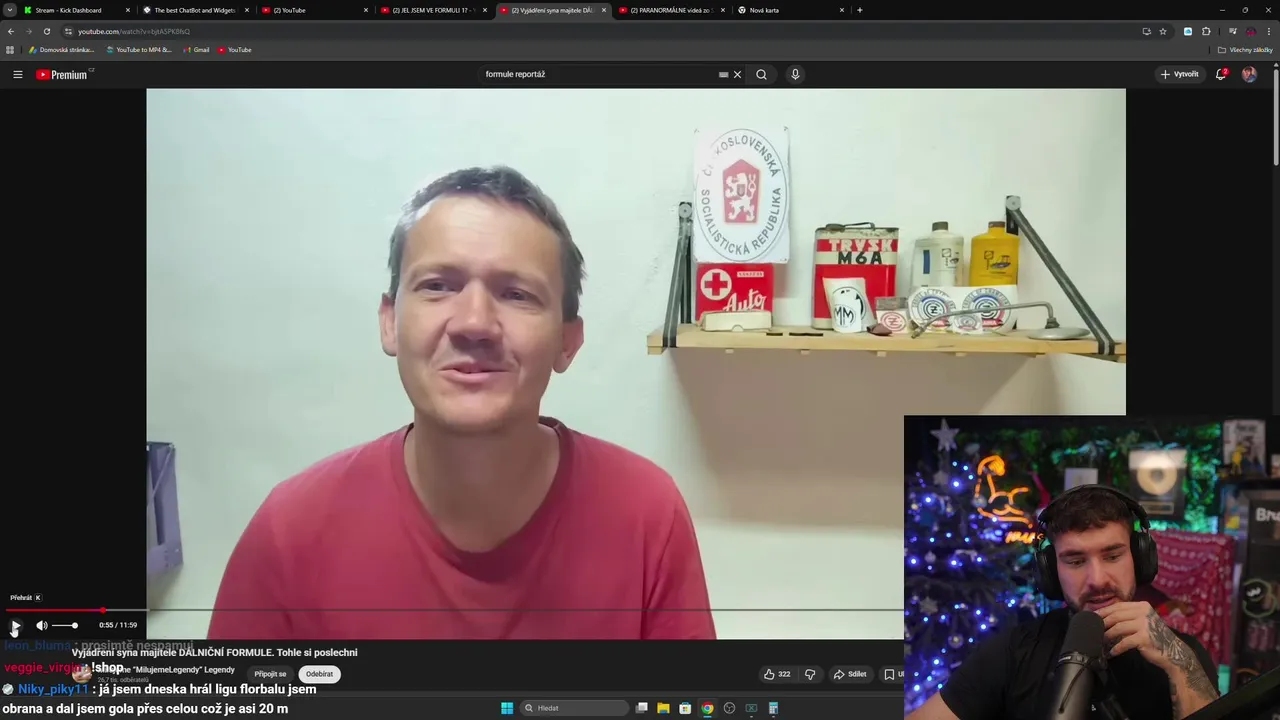Submit search with magnifier button
Viewport: 1280px width, 720px height.
pos(761,74)
